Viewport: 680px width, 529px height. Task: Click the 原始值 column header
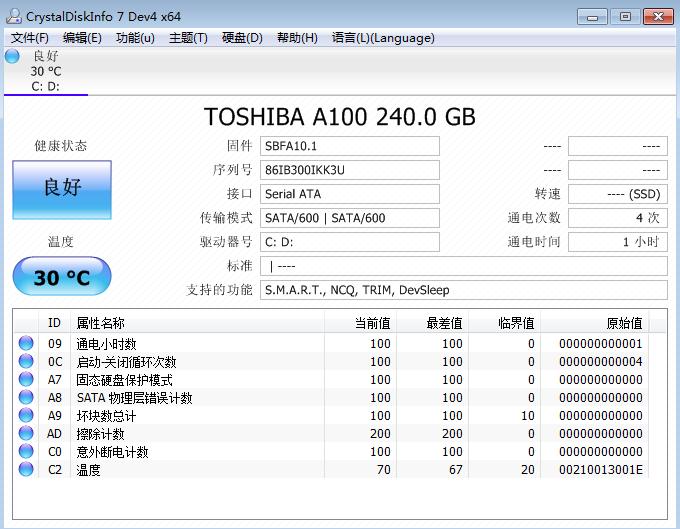595,323
